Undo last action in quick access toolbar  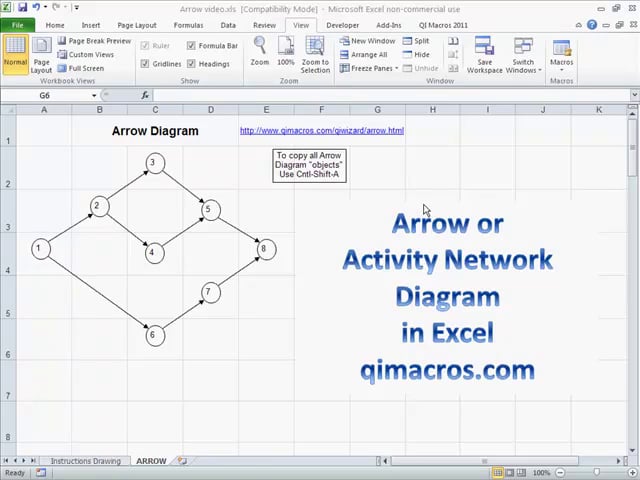click(x=36, y=7)
